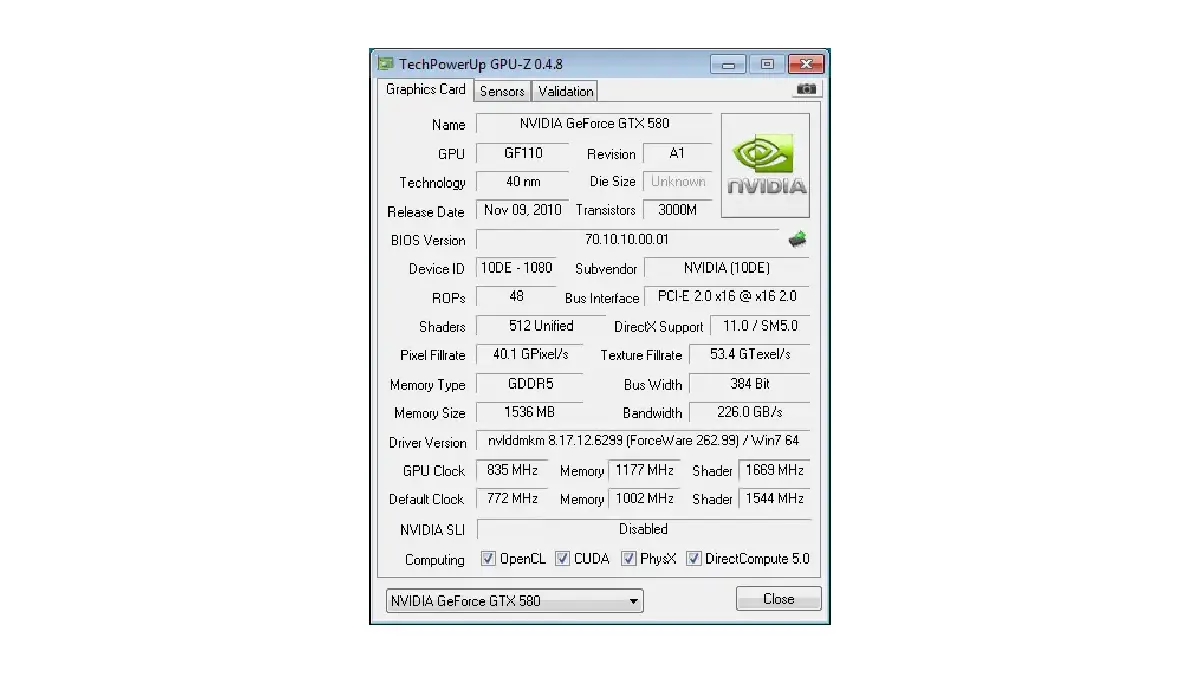Click the Default Clock field 772 MHz
This screenshot has width=1200, height=675.
512,498
